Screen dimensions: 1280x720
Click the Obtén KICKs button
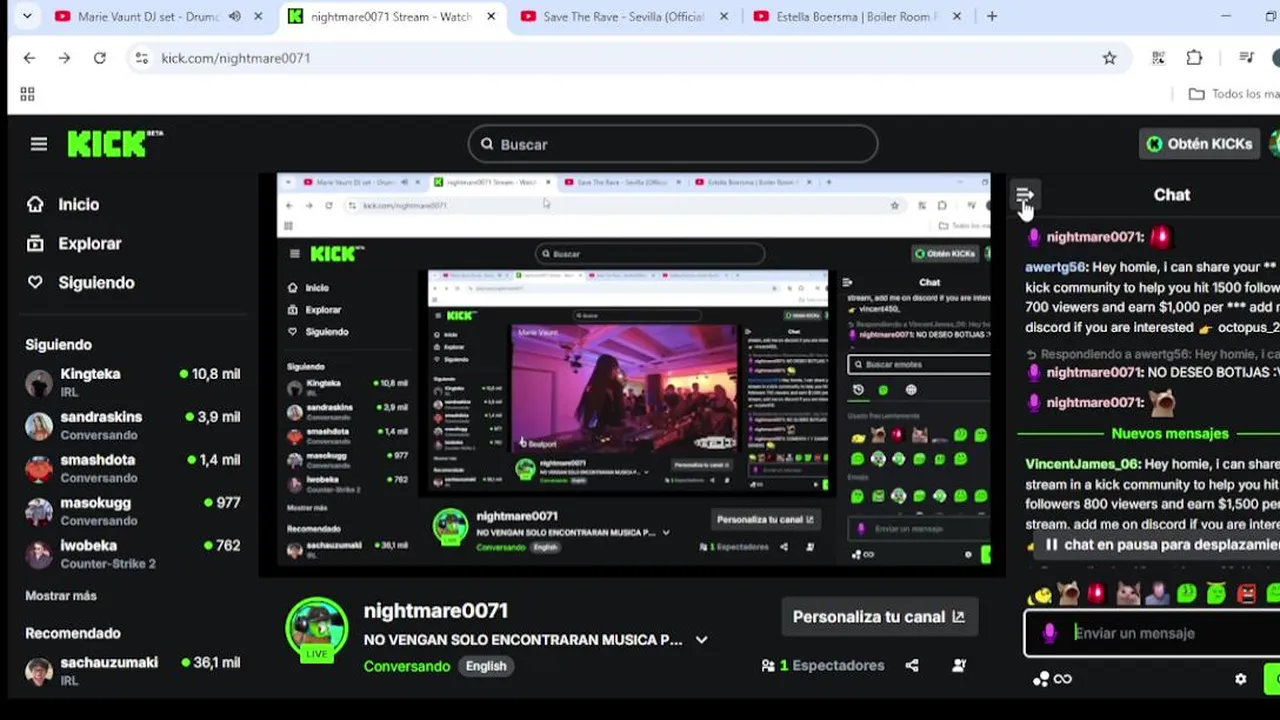(x=1200, y=144)
